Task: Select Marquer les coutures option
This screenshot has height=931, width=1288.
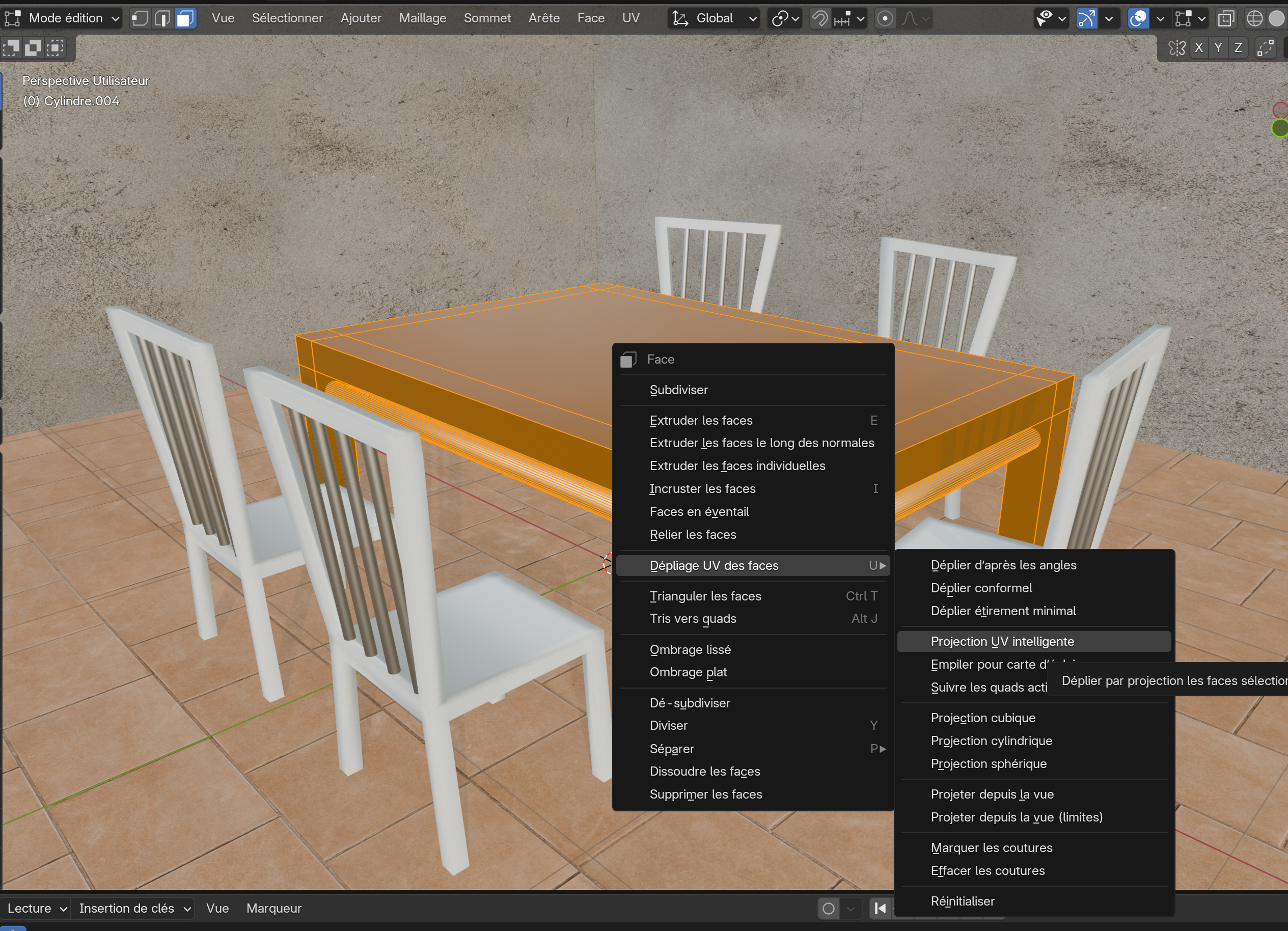Action: click(x=992, y=847)
